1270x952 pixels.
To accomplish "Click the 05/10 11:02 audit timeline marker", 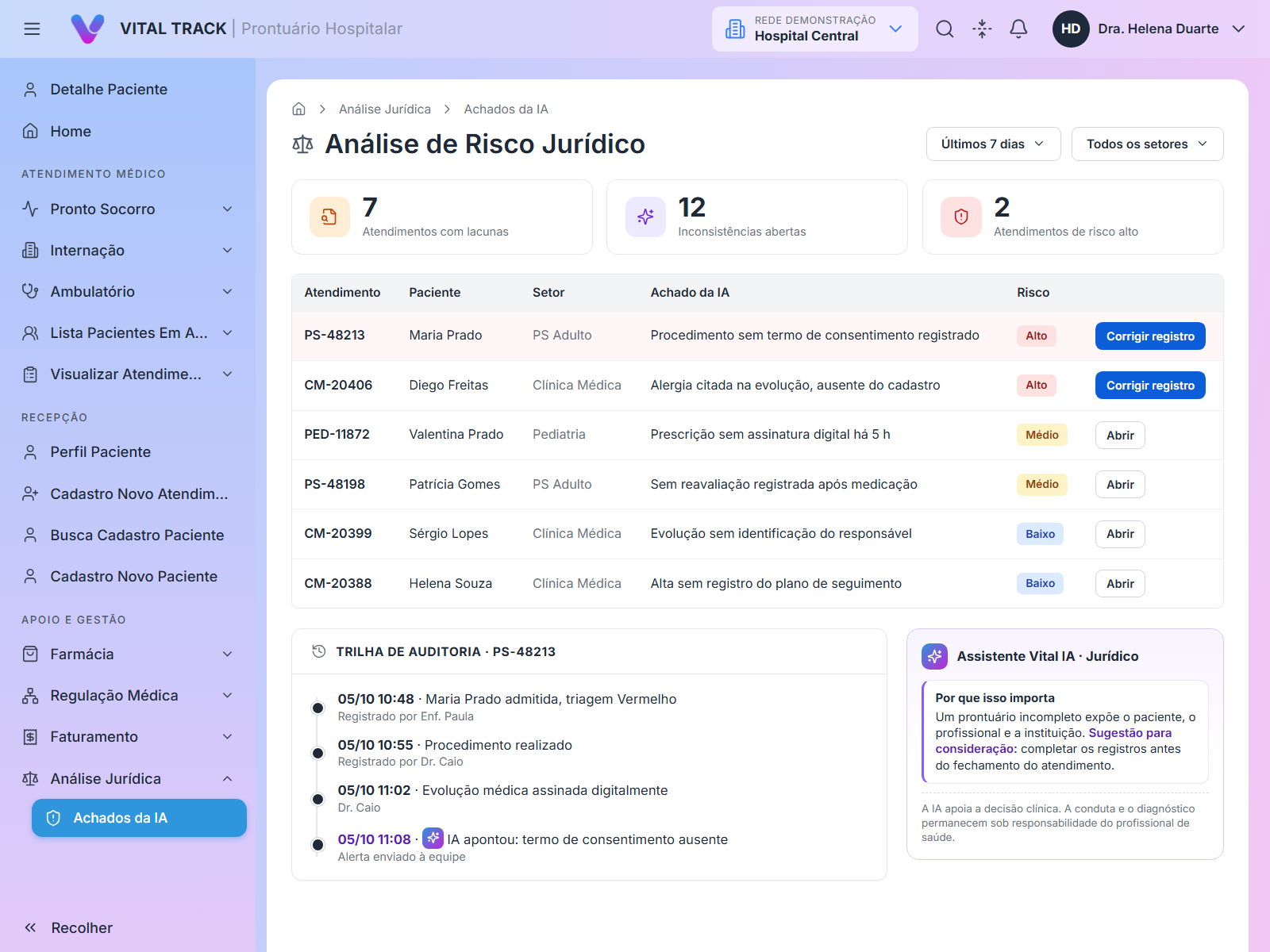I will tap(317, 799).
